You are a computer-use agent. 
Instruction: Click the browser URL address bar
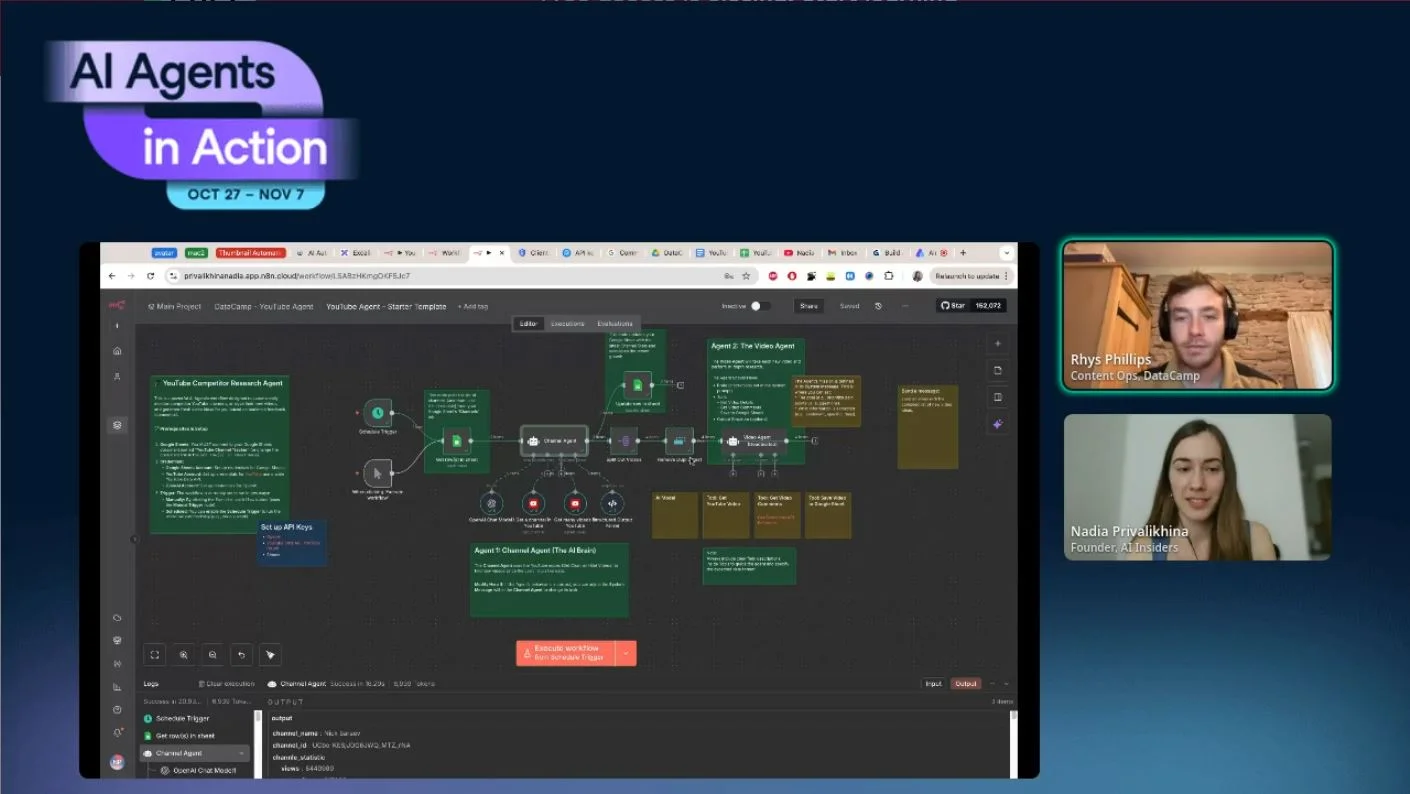point(450,276)
